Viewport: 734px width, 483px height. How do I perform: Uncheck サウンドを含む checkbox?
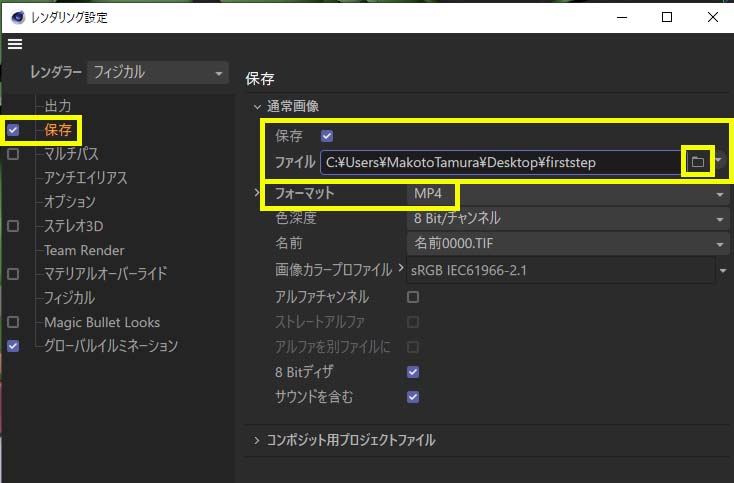pos(413,397)
